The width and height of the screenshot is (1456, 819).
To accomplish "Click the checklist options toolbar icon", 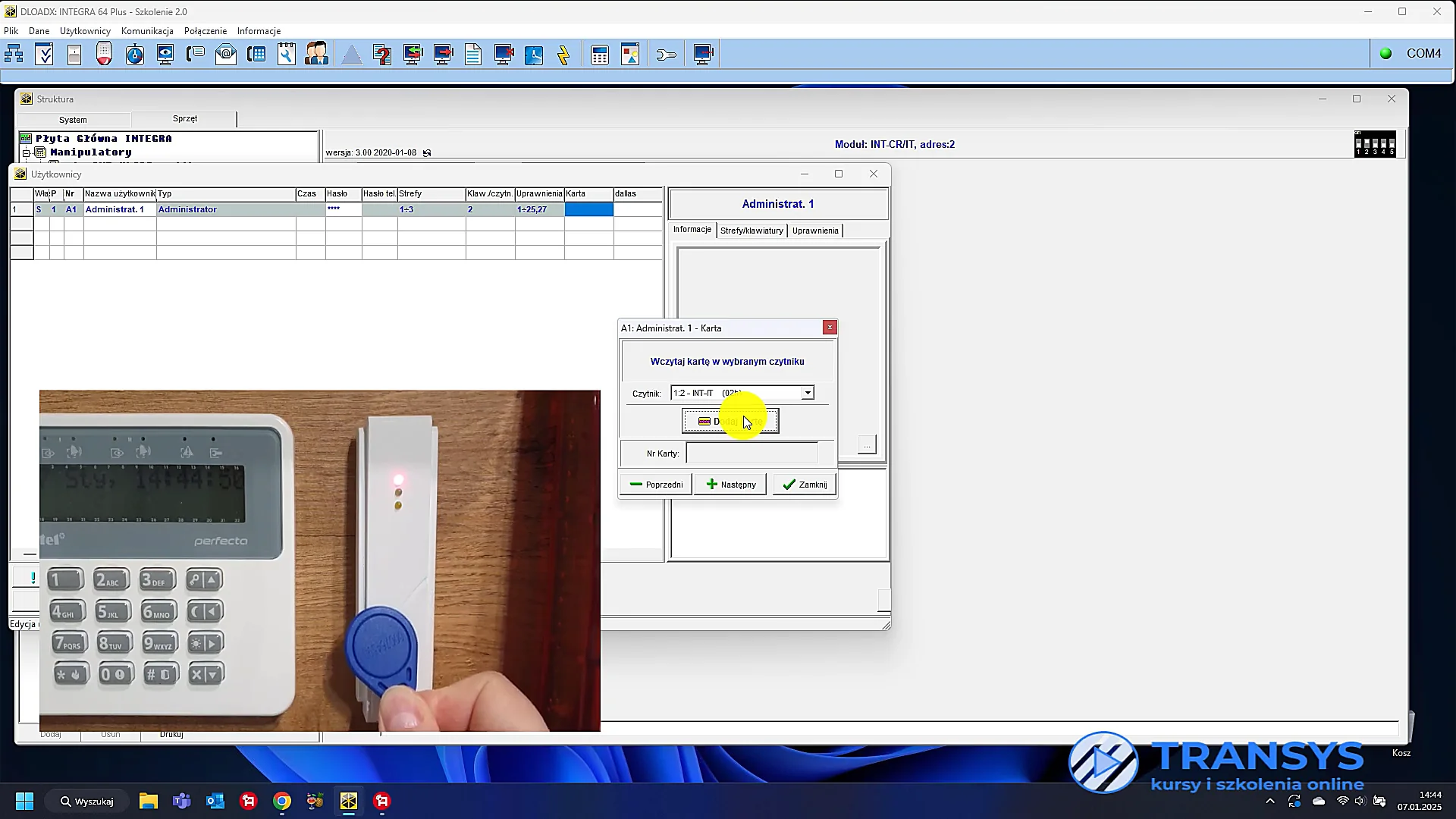I will (44, 54).
